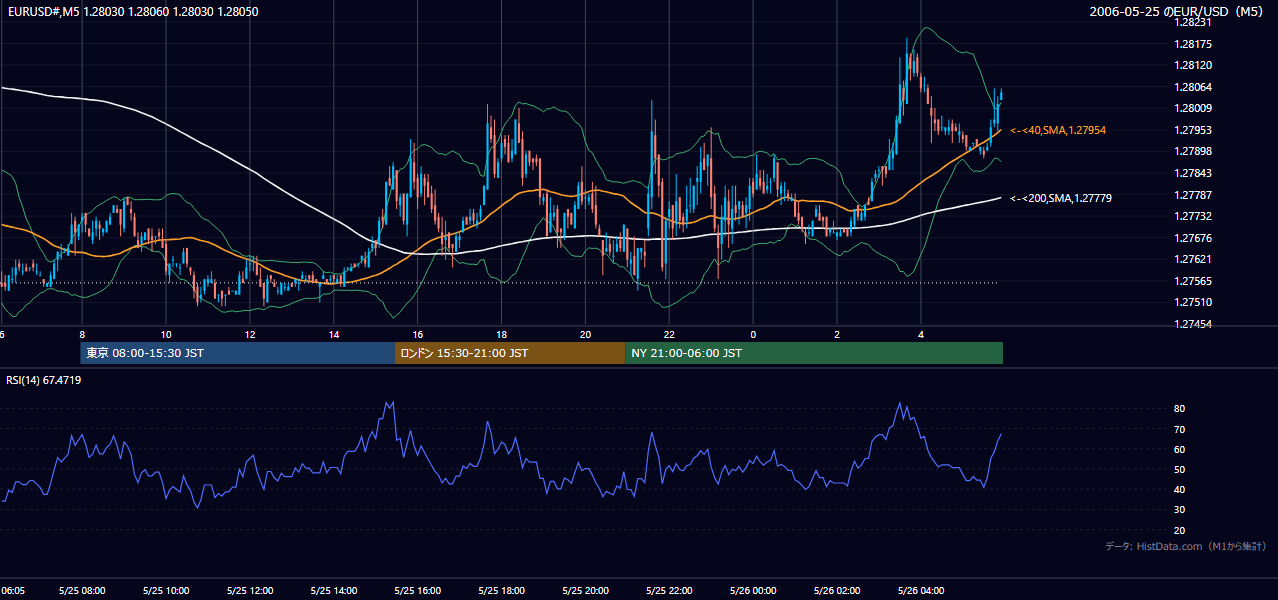
Task: Click price axis label 1.27565
Action: (x=1193, y=281)
